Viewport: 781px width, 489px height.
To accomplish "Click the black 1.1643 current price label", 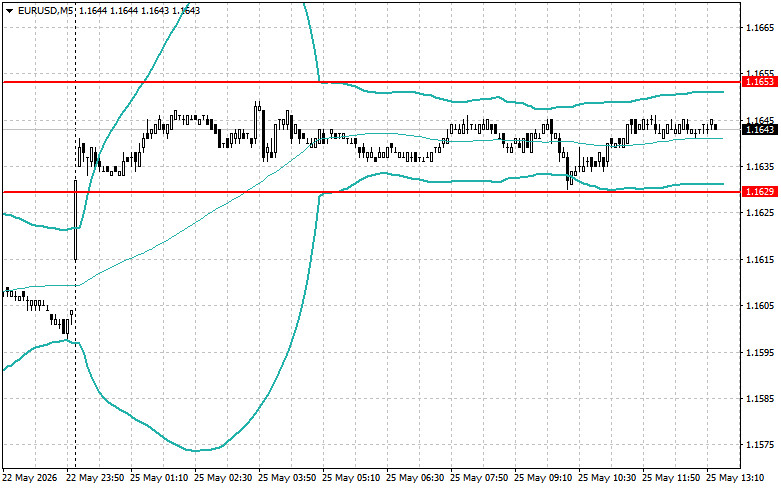I will (x=759, y=129).
